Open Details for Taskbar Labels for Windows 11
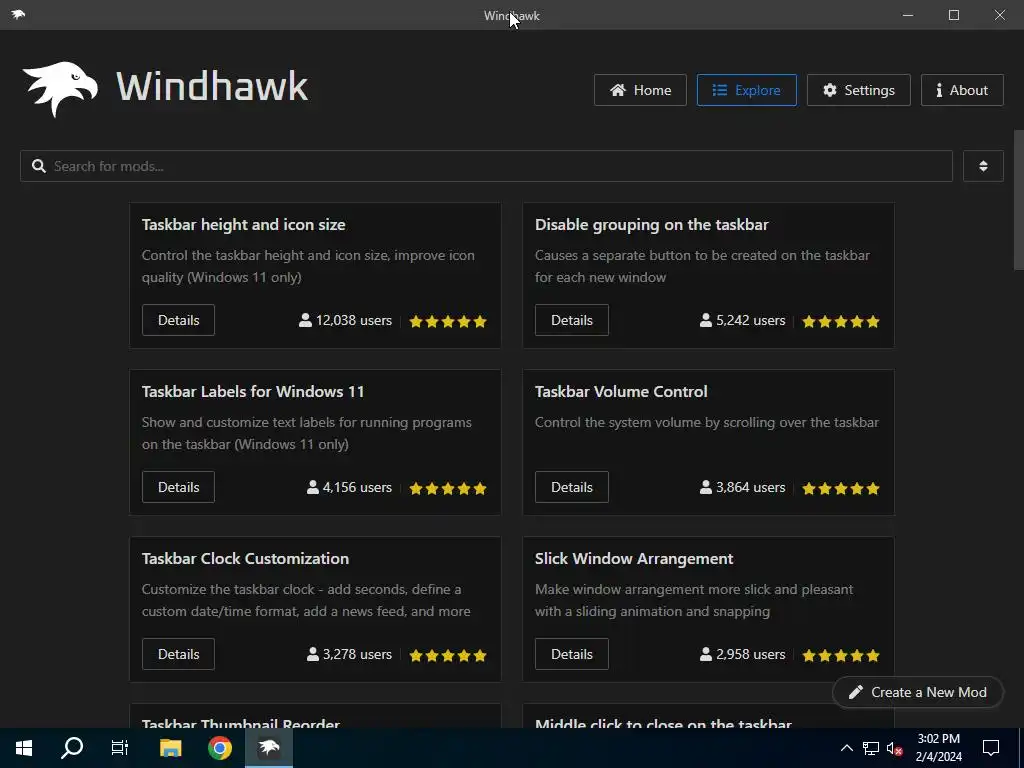Screen dimensions: 1024x768 178,487
